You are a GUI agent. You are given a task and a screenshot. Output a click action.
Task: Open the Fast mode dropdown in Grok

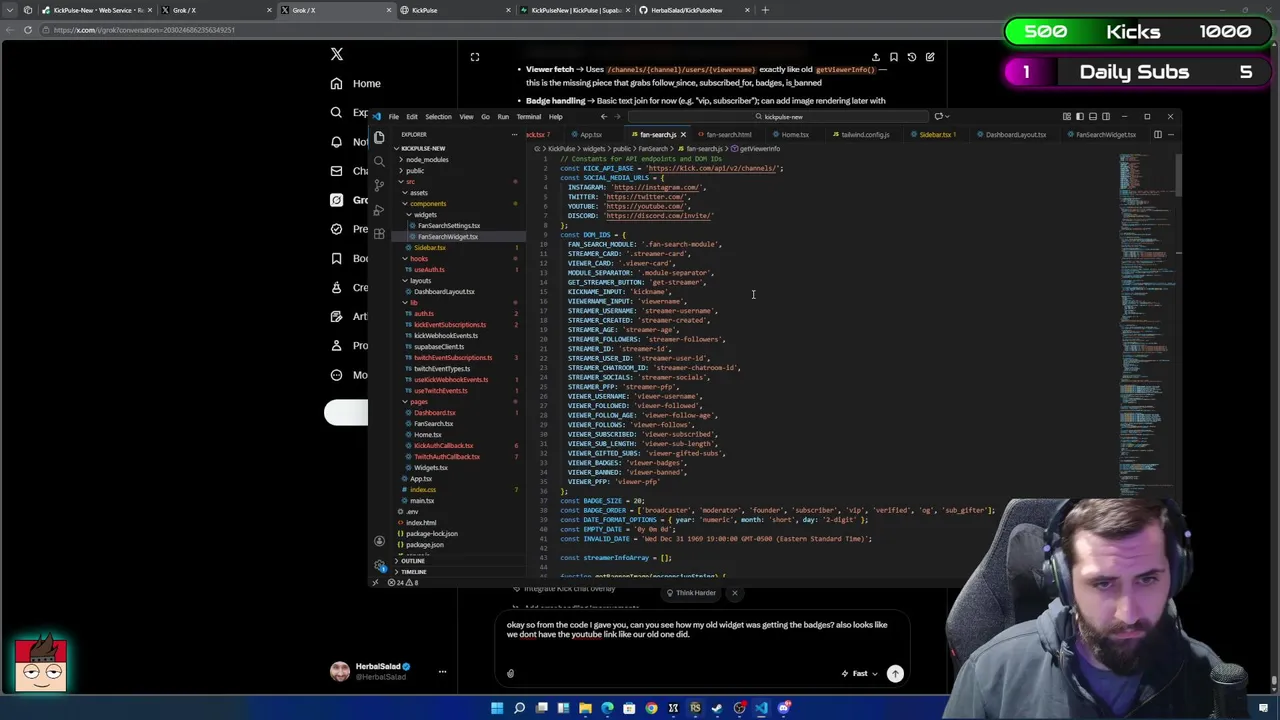point(859,673)
